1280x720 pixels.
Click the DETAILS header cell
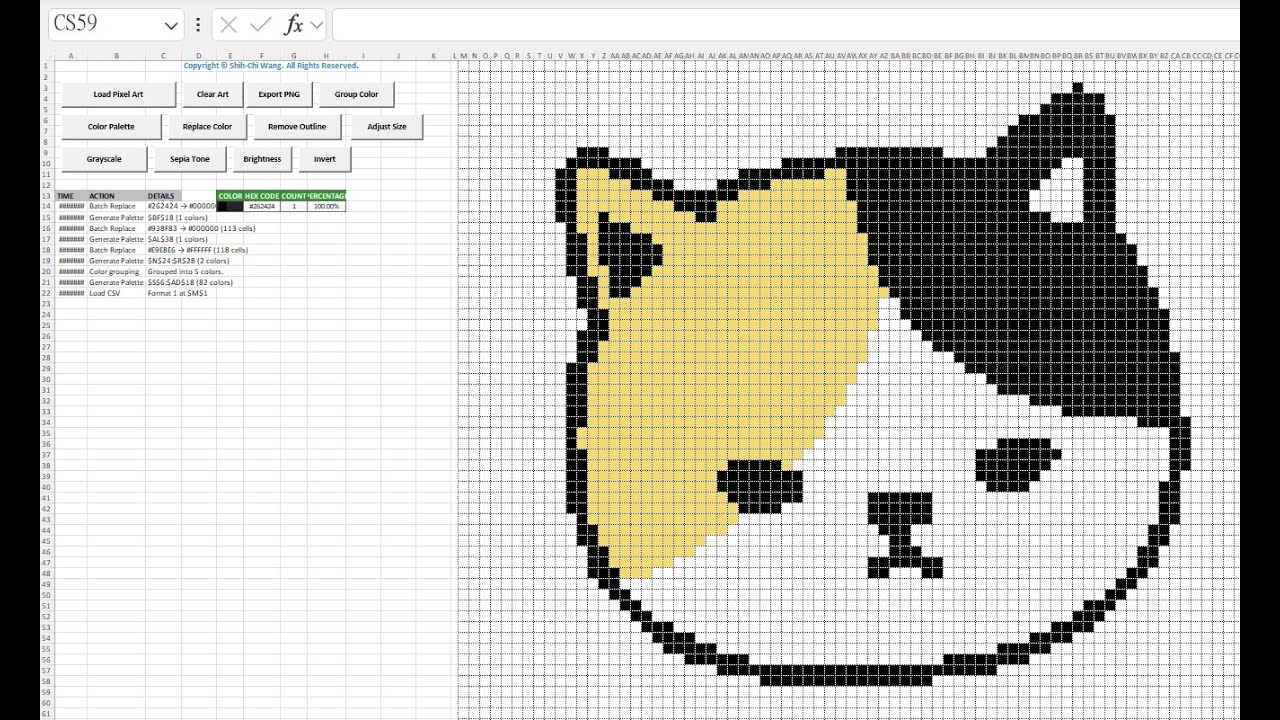(164, 196)
